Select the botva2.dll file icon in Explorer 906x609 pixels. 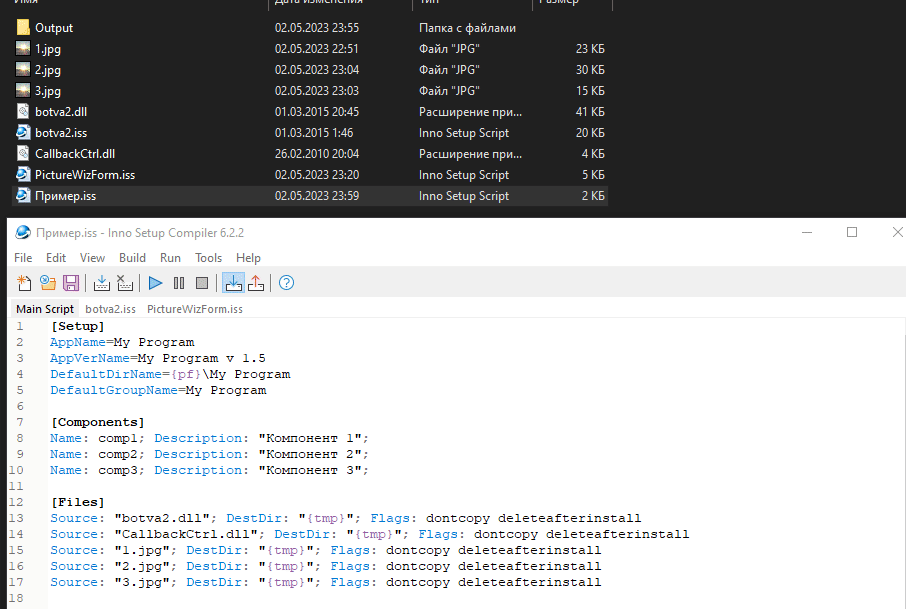(x=23, y=112)
